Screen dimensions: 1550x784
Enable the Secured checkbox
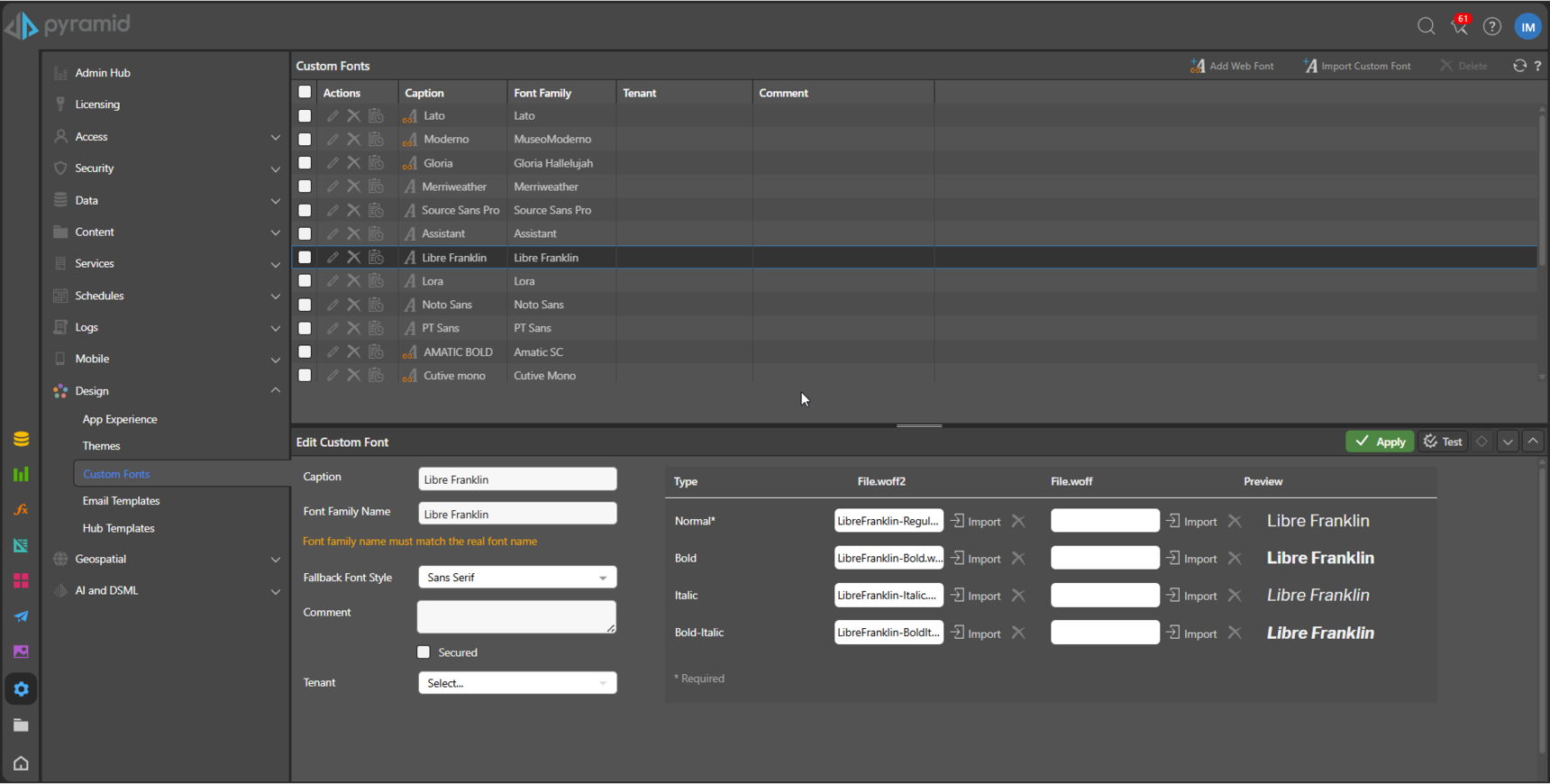pos(424,652)
